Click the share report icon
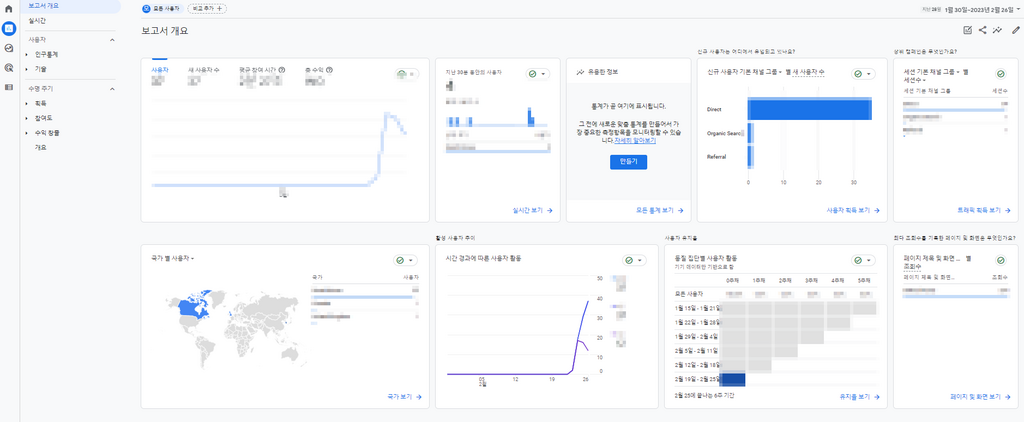The height and width of the screenshot is (422, 1024). 983,30
